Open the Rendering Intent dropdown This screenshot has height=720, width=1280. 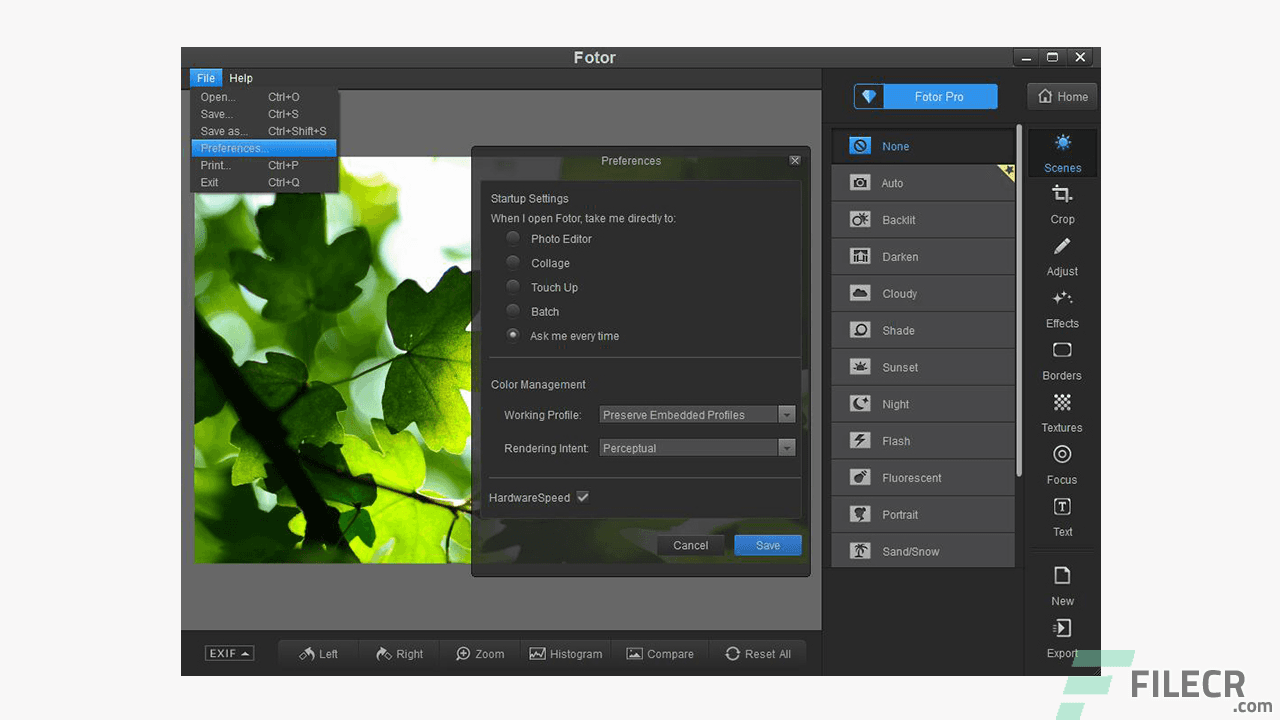click(787, 447)
